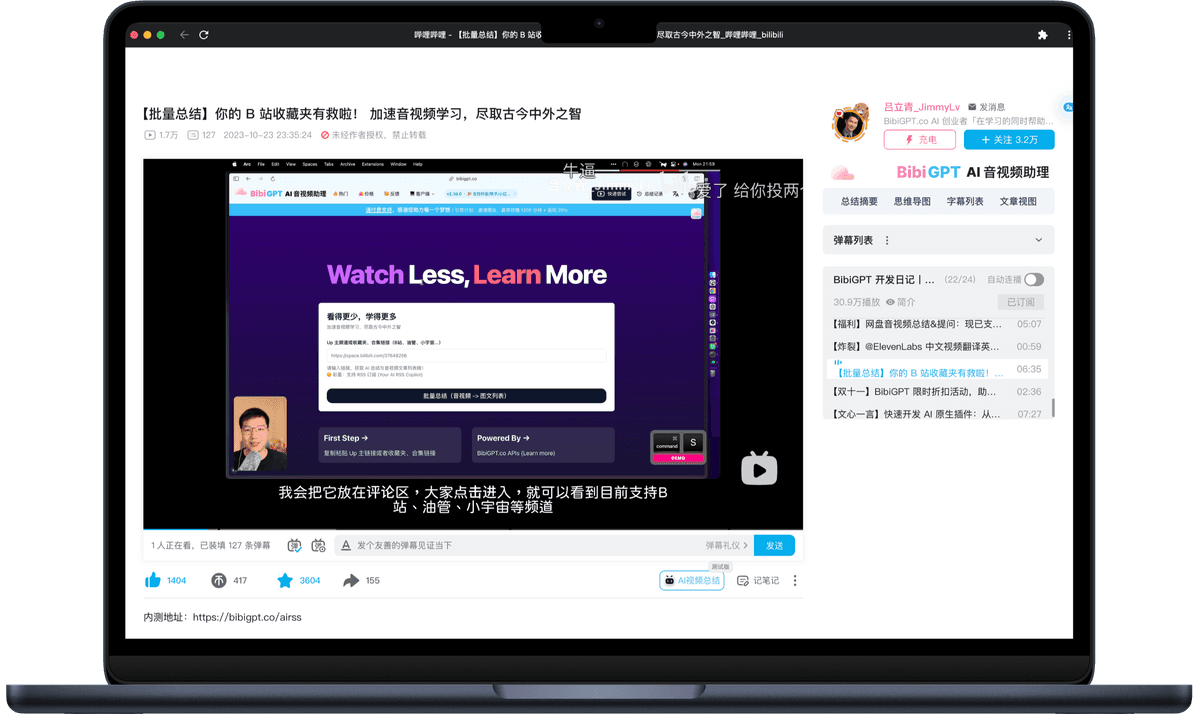This screenshot has width=1200, height=714.
Task: Click the in-video Powered By card
Action: pos(543,445)
